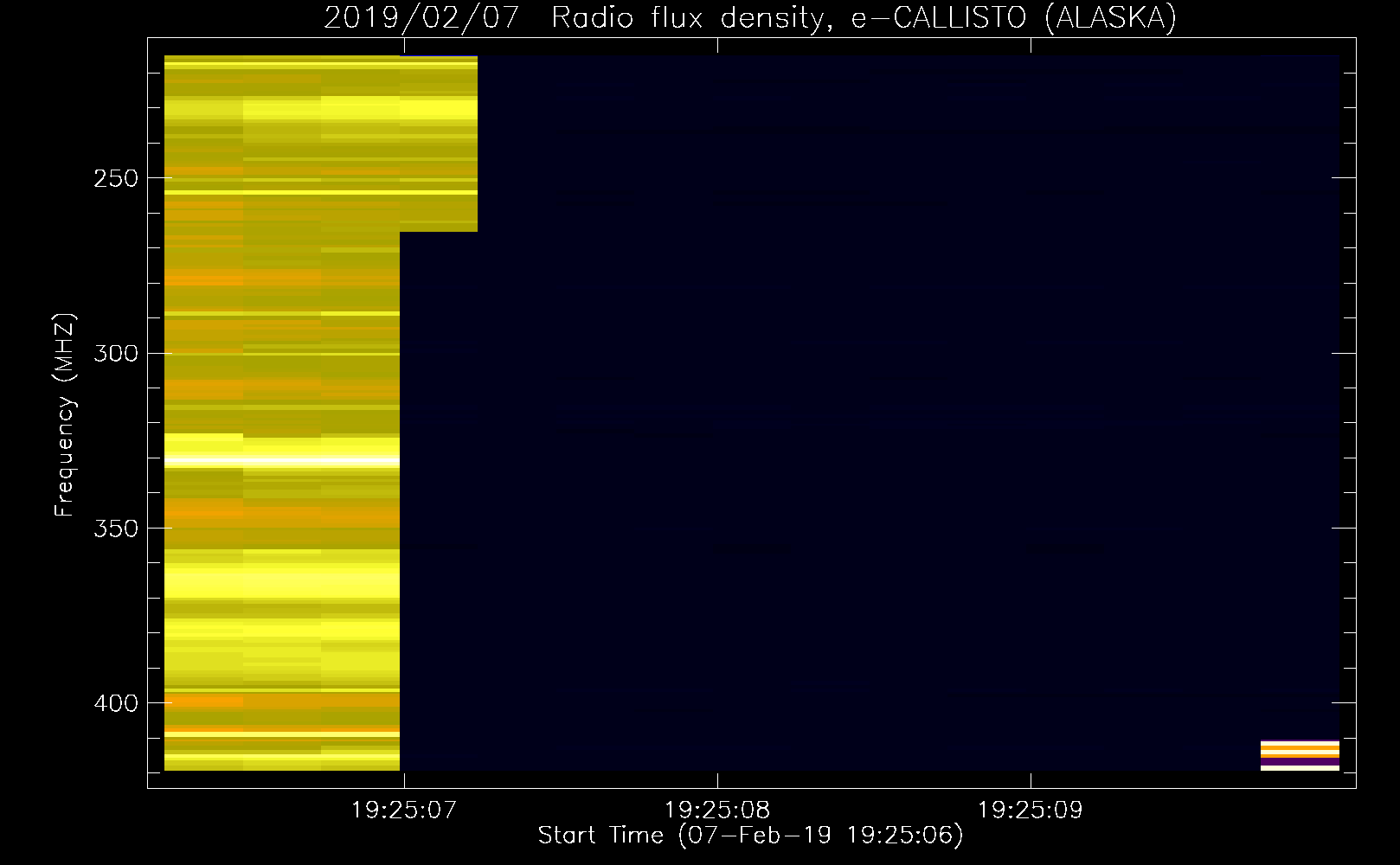Click the "19:25:08" time tick label
1400x865 pixels.
point(717,810)
